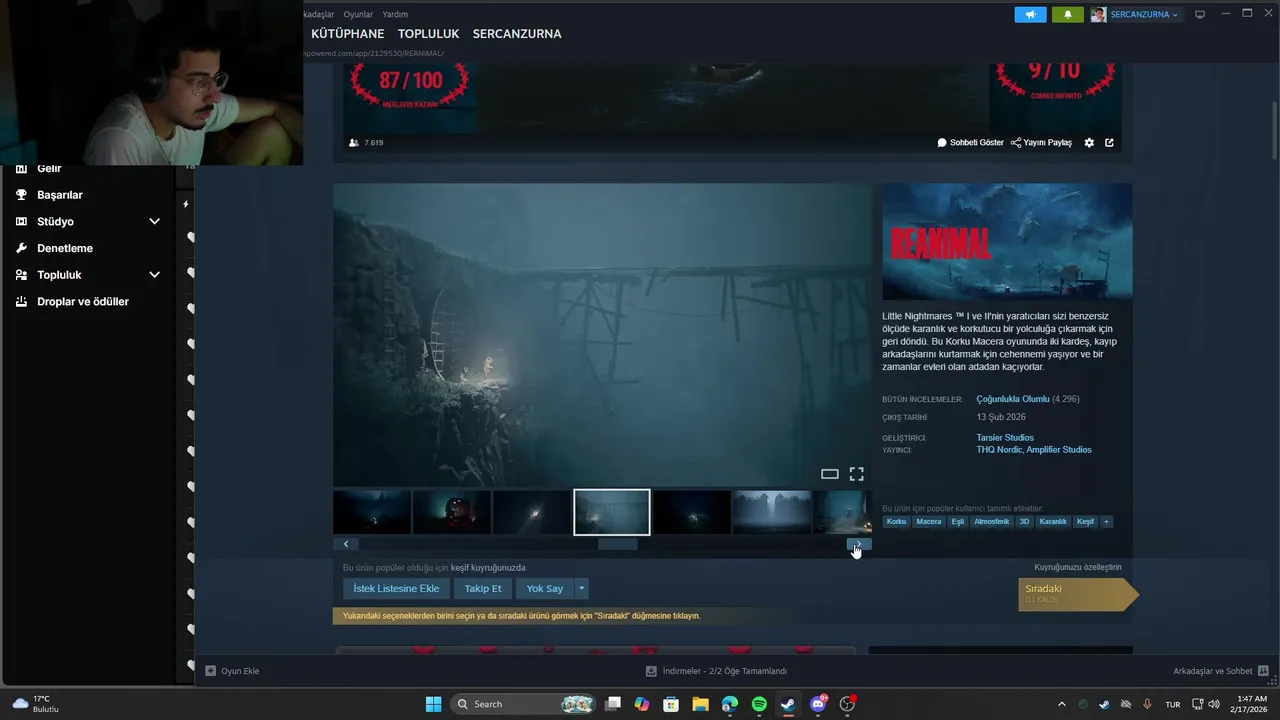1280x720 pixels.
Task: Click the Gelir sidebar icon
Action: [x=21, y=168]
